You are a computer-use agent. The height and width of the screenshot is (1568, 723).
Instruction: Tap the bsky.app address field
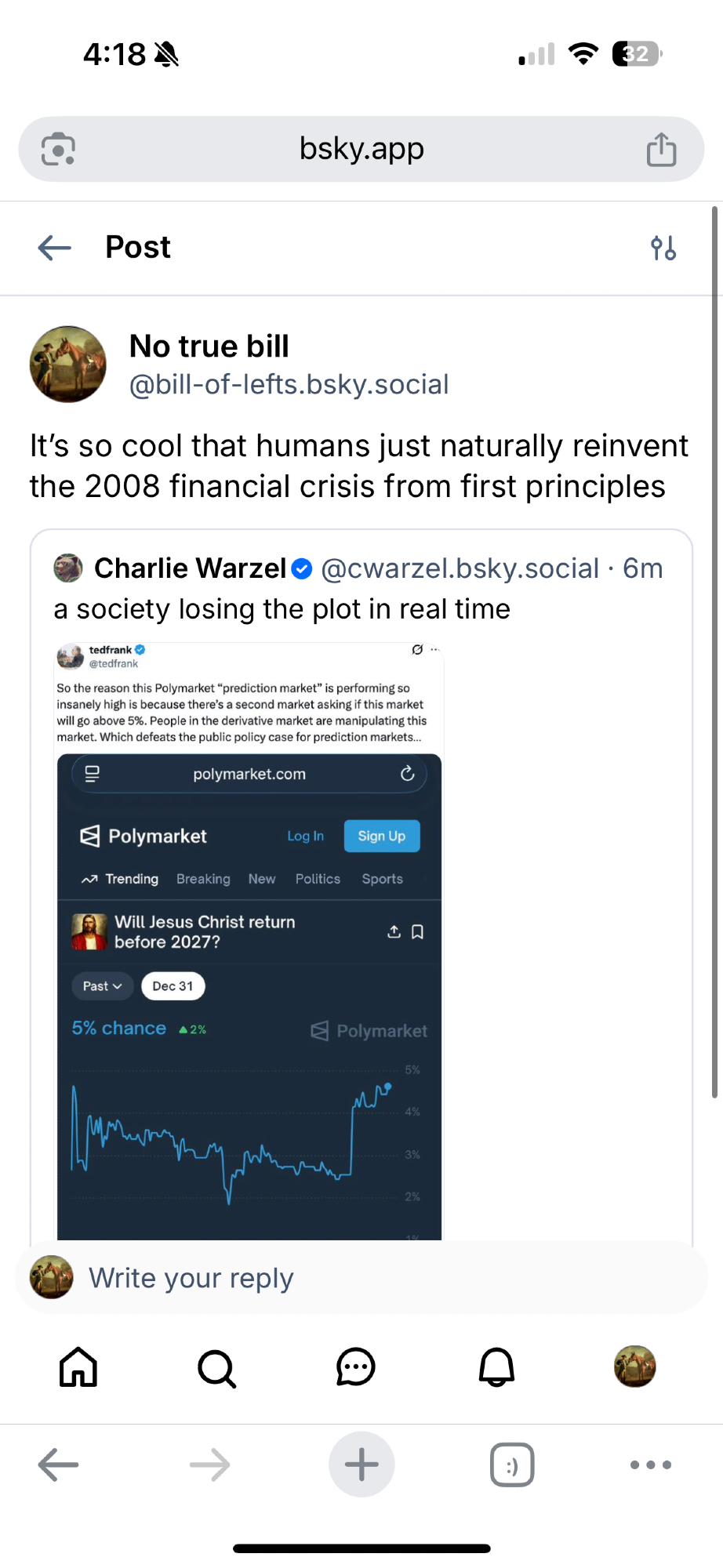point(361,149)
